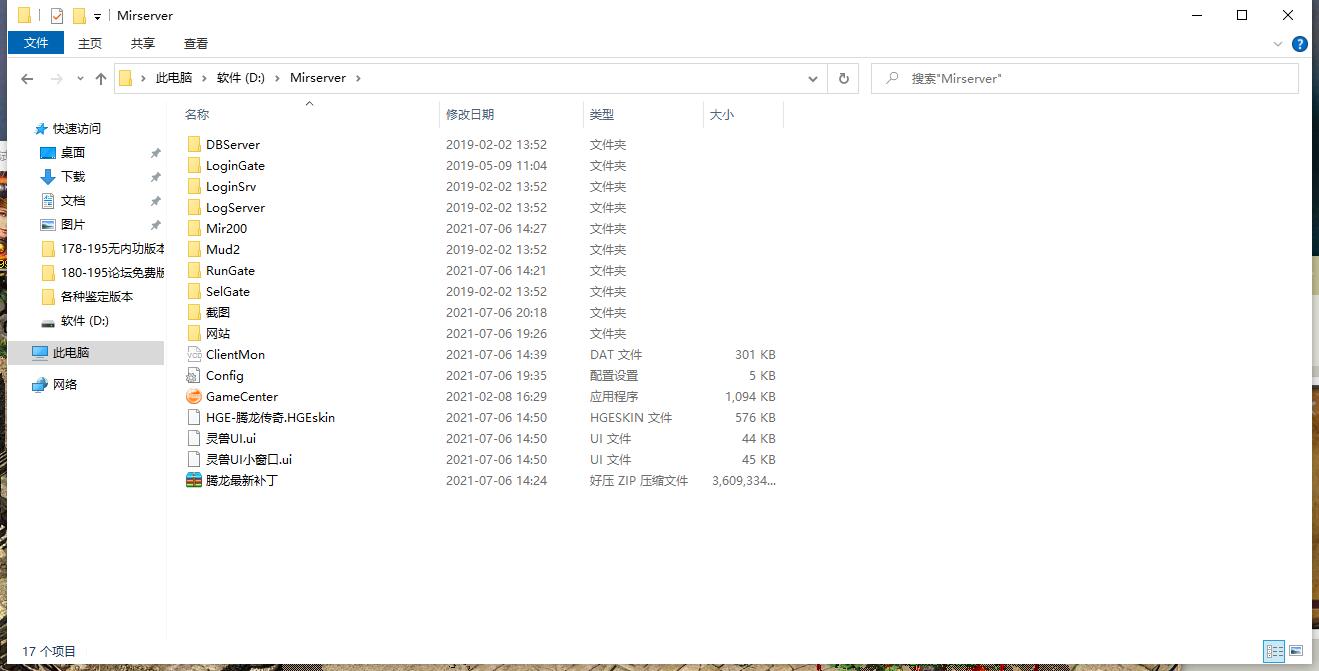Select the 腾龙最新补丁 ZIP archive icon
This screenshot has width=1319, height=671.
tap(194, 481)
